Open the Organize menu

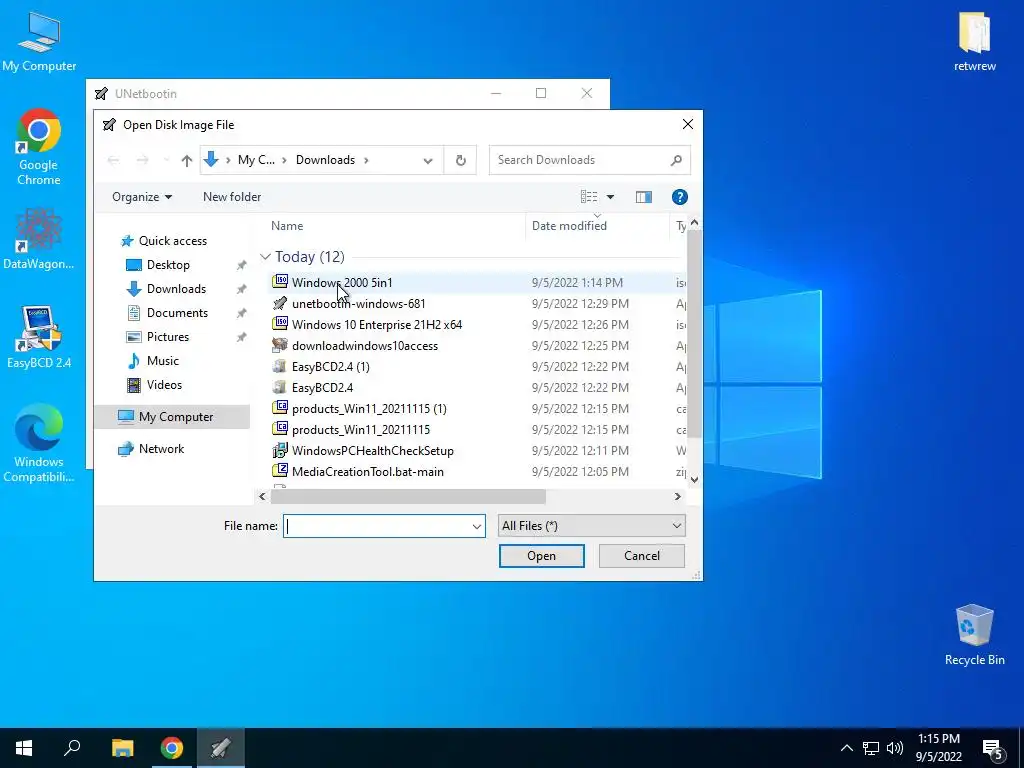pos(142,197)
